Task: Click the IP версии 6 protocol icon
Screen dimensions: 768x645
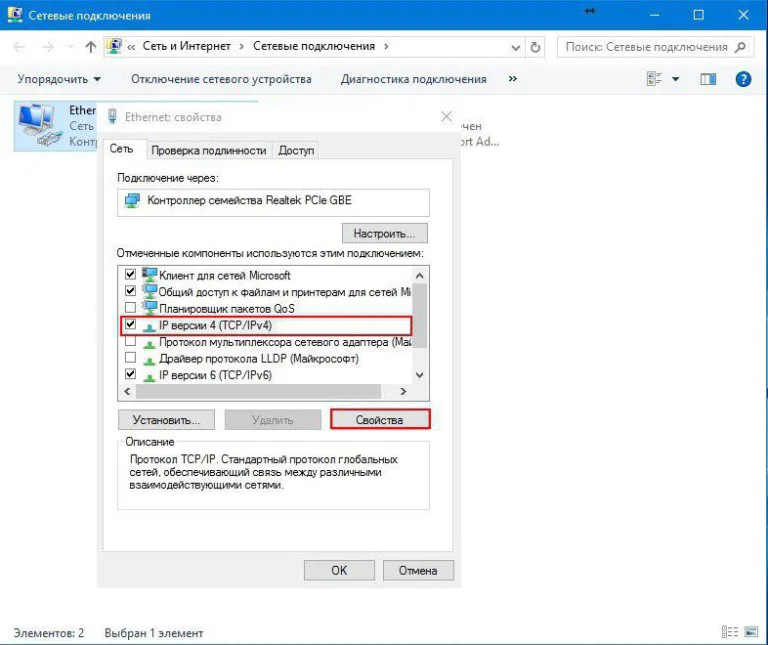Action: [149, 377]
